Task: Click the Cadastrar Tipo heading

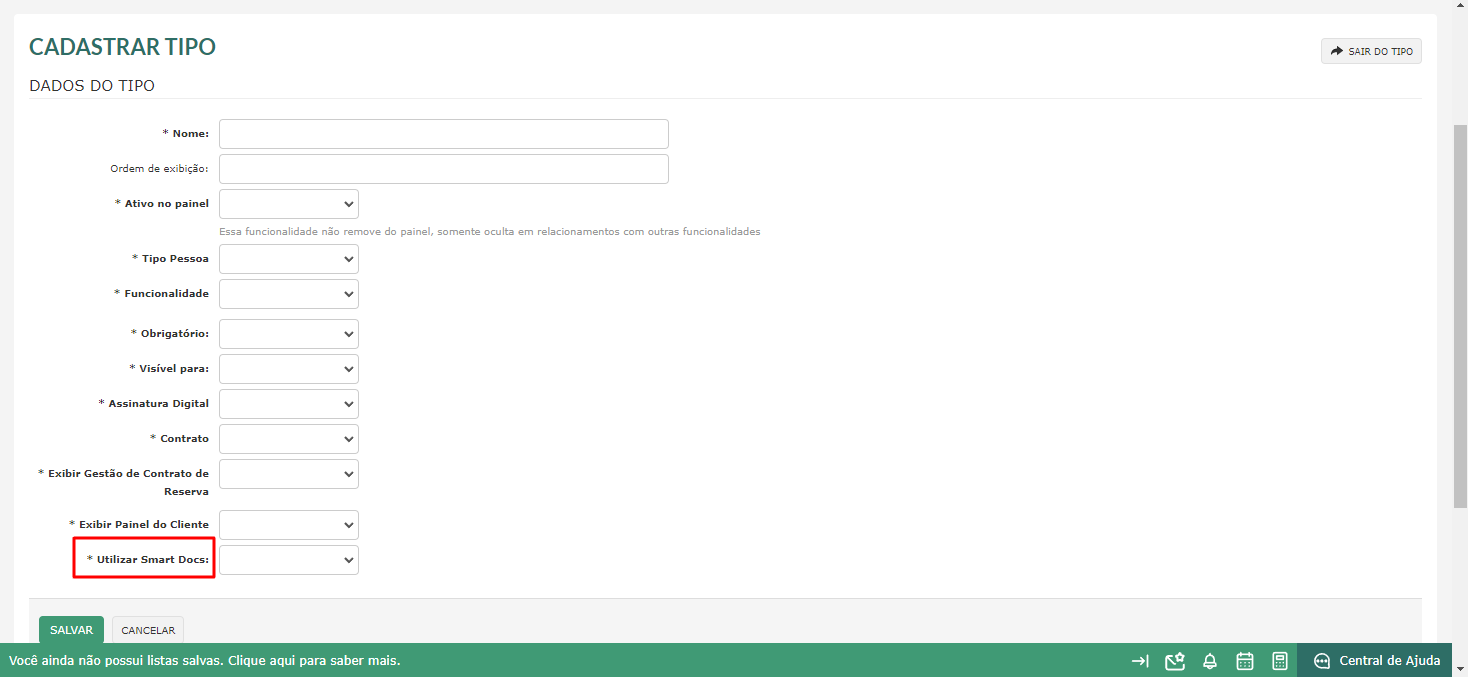Action: point(123,47)
